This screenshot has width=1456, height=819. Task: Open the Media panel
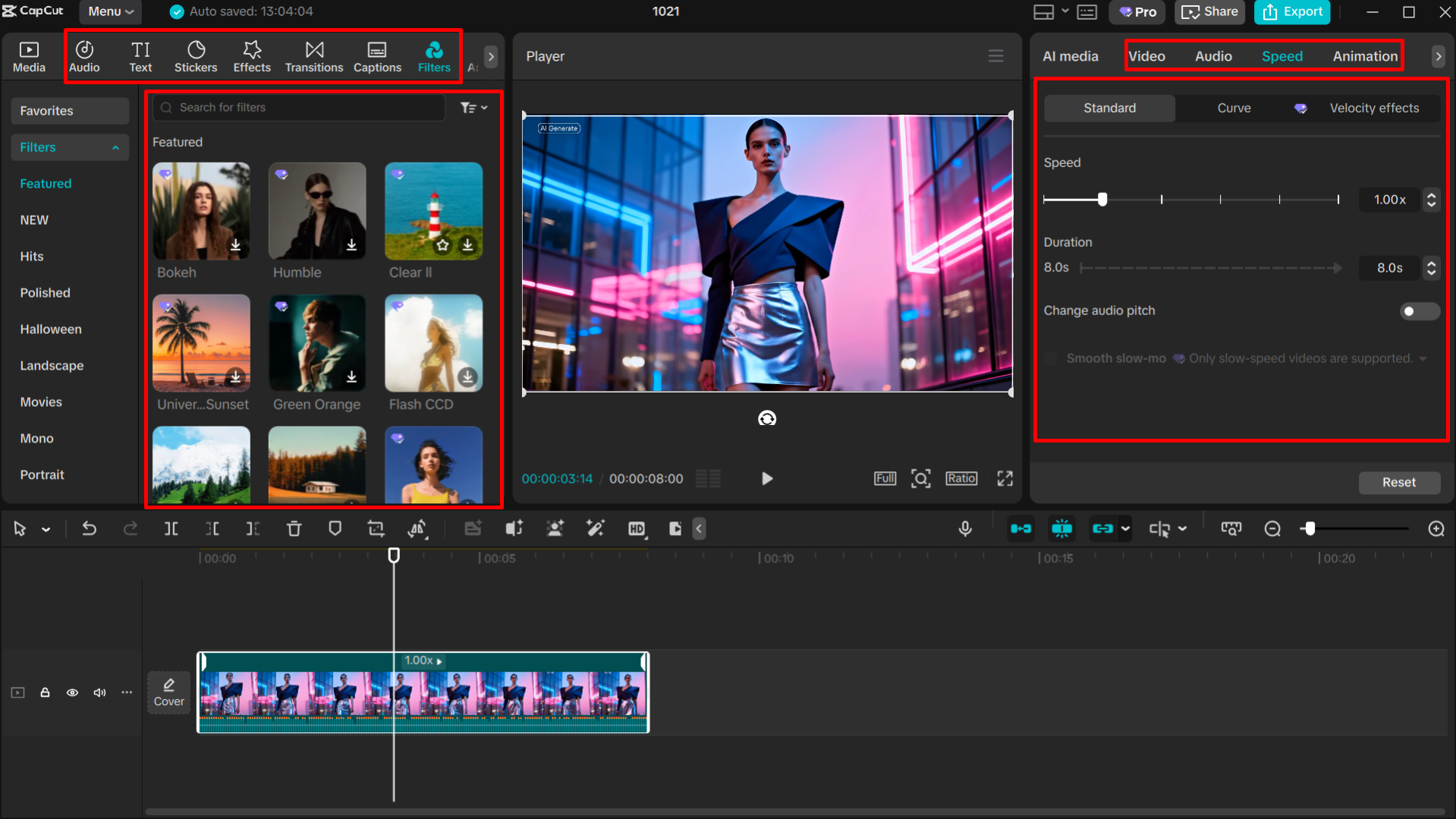click(29, 55)
